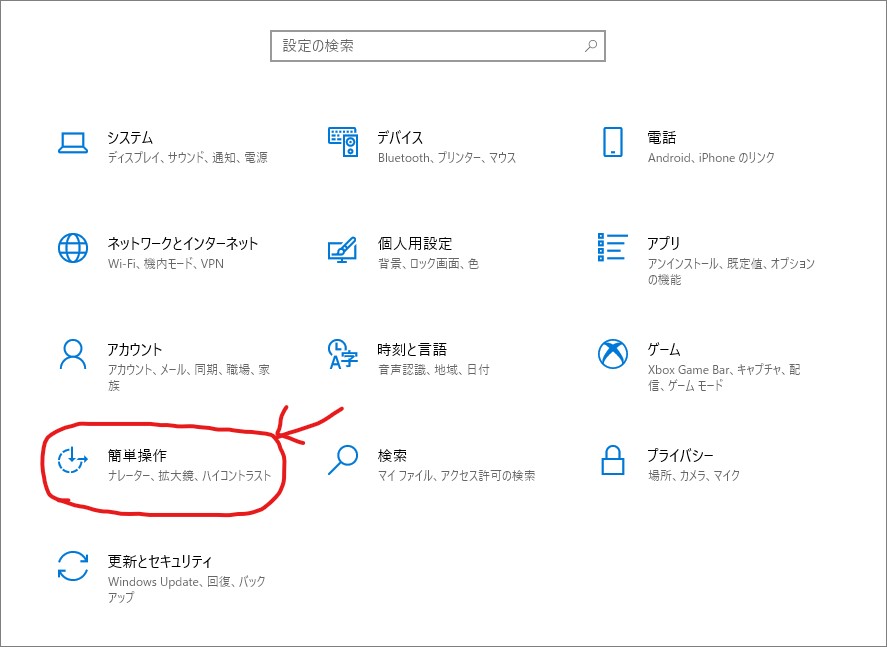
Task: Click Android、iPhone のリンク description
Action: click(711, 158)
